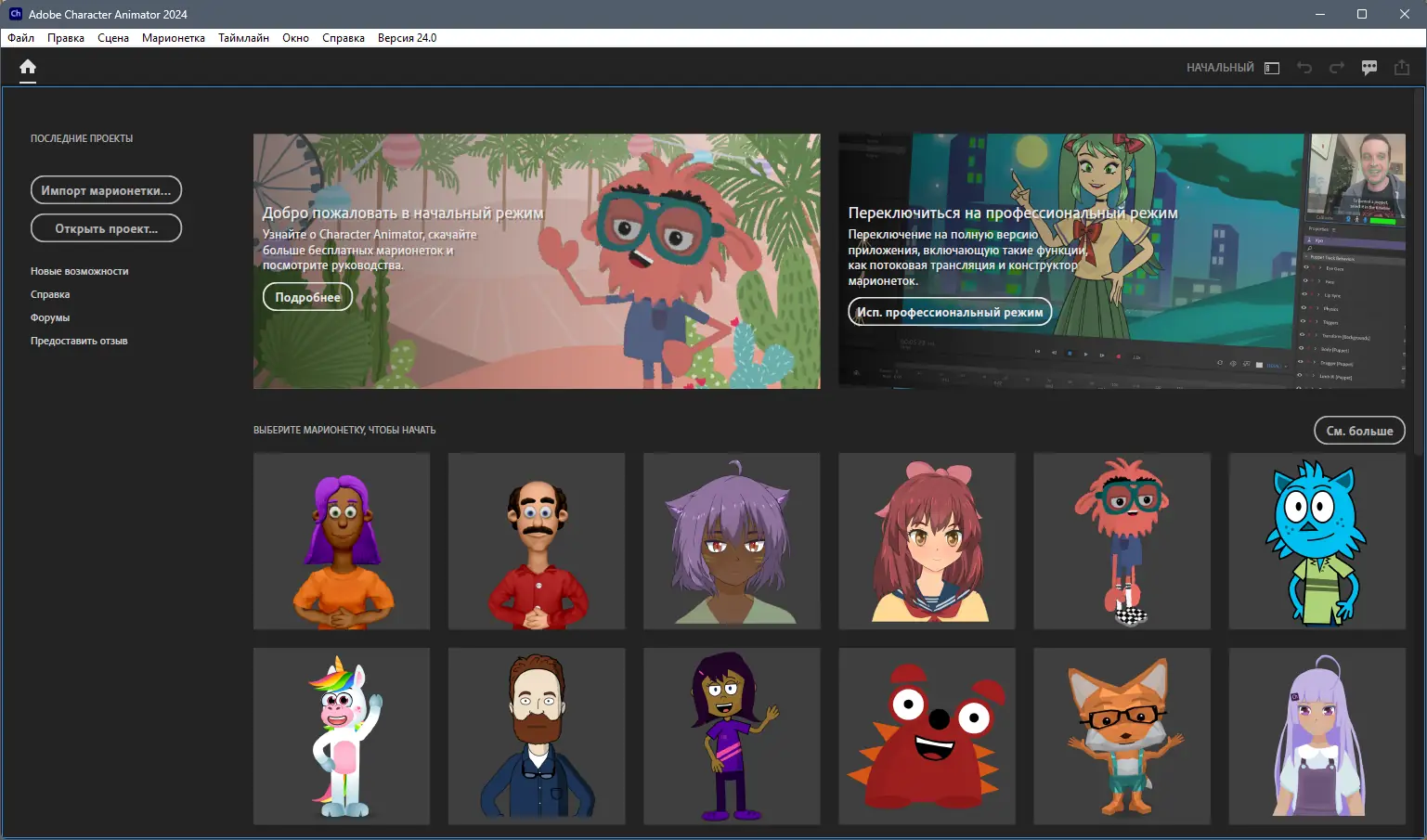Select the orange fox with glasses puppet
The height and width of the screenshot is (840, 1427).
(x=1122, y=736)
